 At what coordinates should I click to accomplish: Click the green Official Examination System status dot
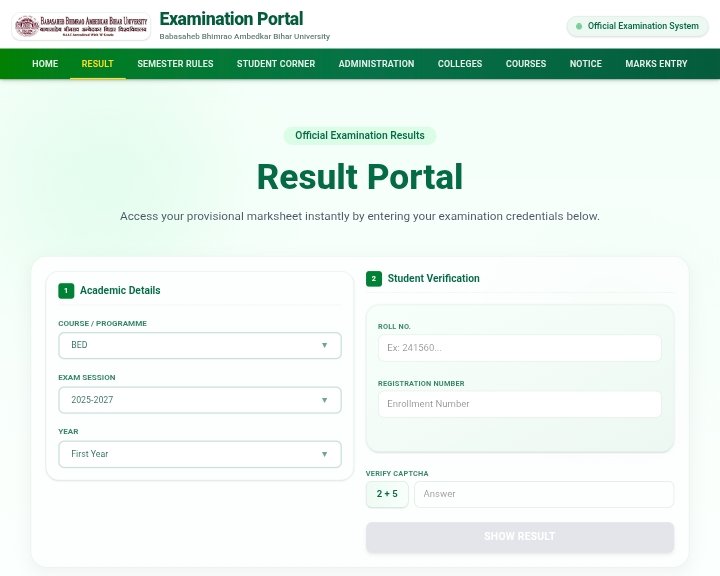[x=579, y=26]
